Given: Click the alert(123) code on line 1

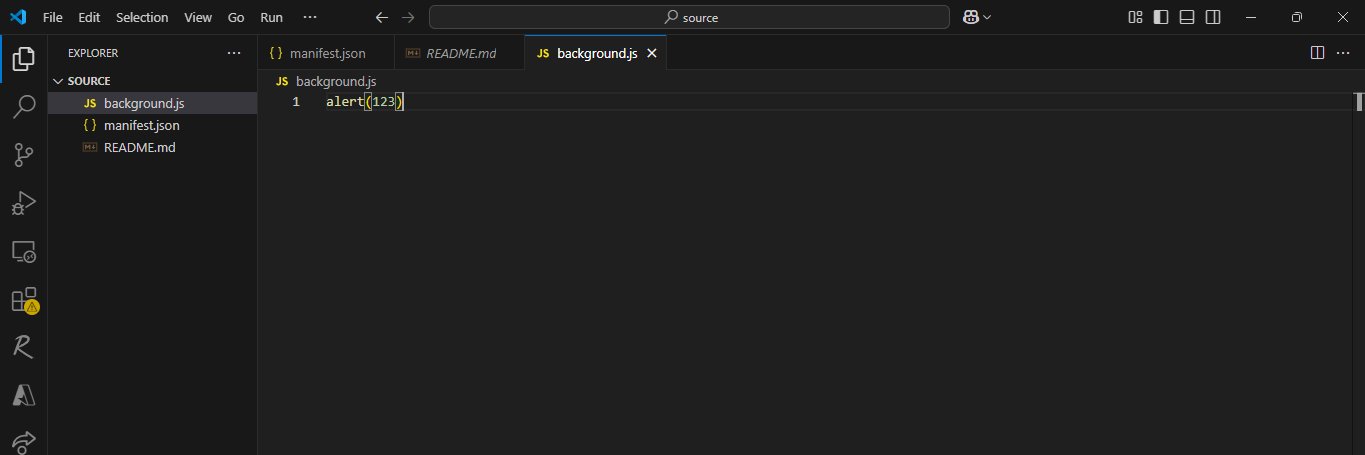Looking at the screenshot, I should coord(364,102).
